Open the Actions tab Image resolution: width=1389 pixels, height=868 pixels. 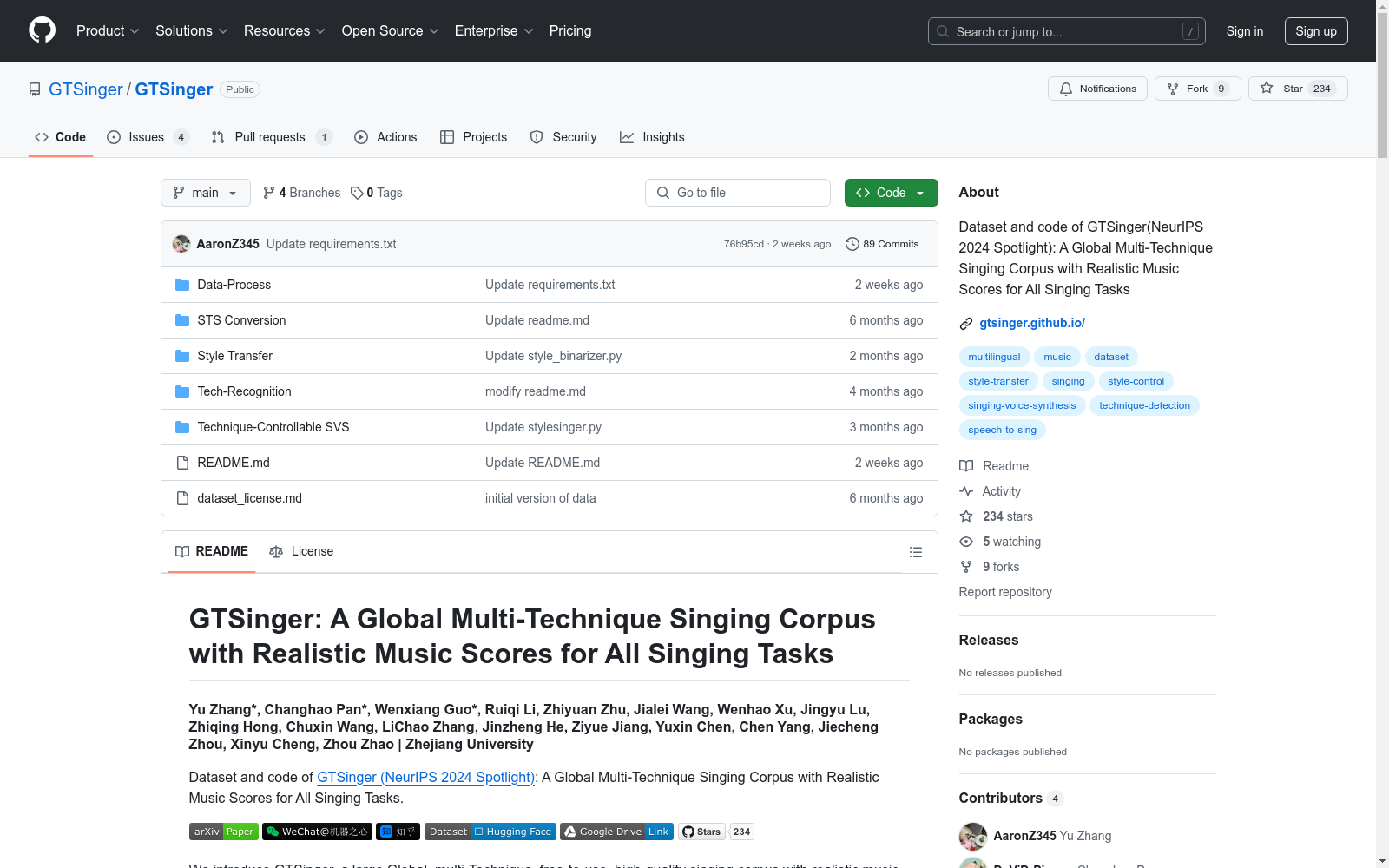(x=385, y=137)
